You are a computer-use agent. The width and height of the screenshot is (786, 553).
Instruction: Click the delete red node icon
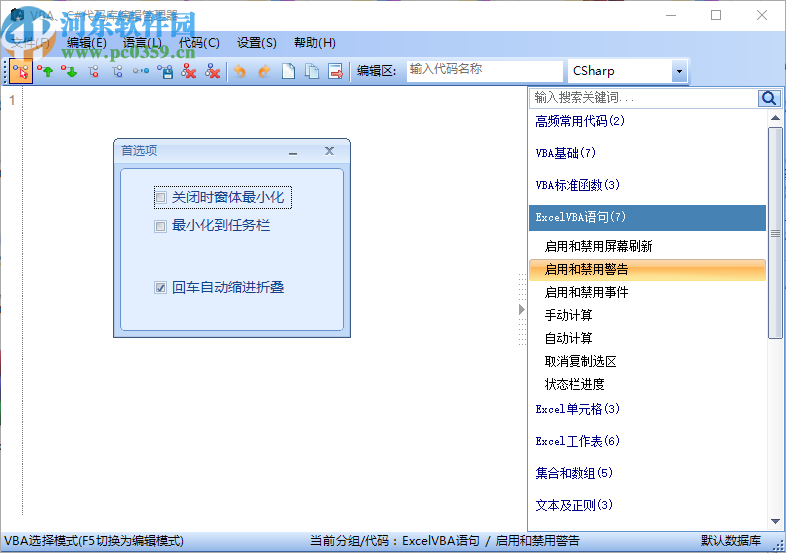click(x=188, y=71)
